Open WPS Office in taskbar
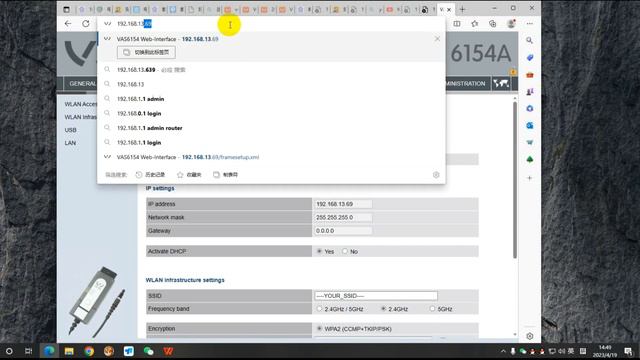This screenshot has height=360, width=640. point(168,351)
